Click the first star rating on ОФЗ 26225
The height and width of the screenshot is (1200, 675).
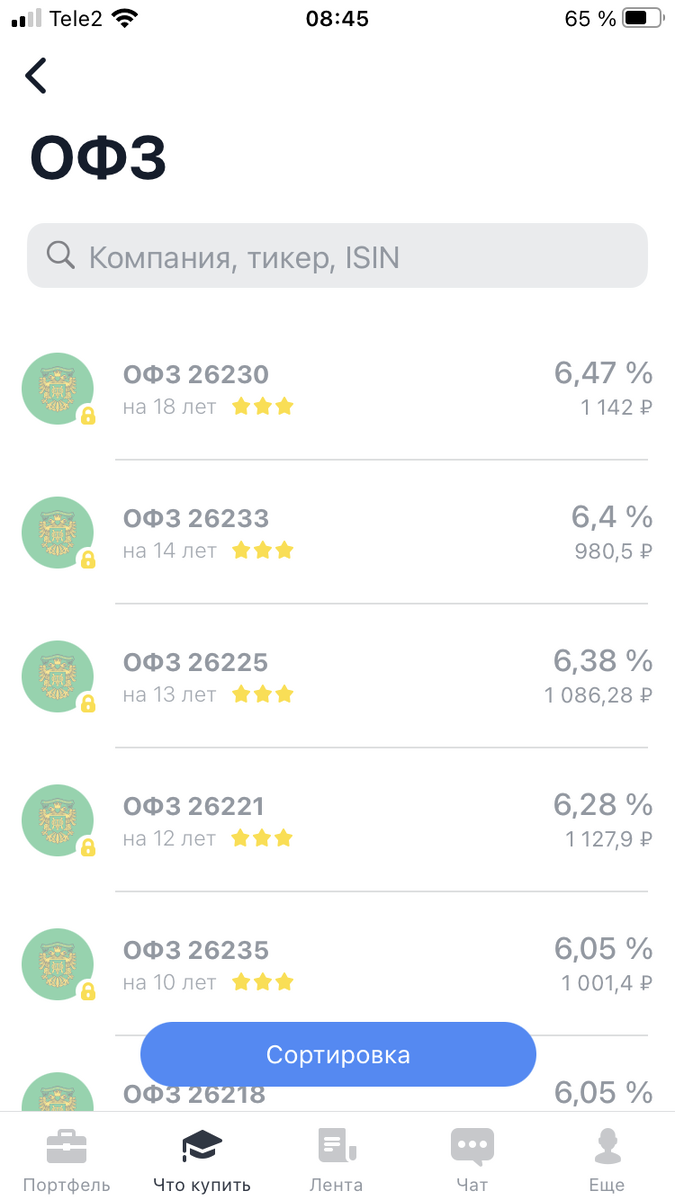point(239,693)
